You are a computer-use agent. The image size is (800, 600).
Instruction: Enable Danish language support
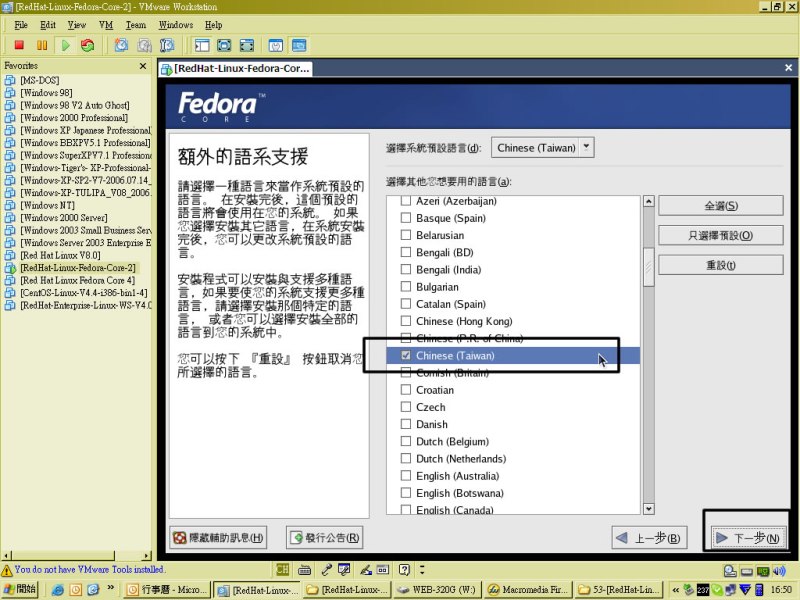406,424
